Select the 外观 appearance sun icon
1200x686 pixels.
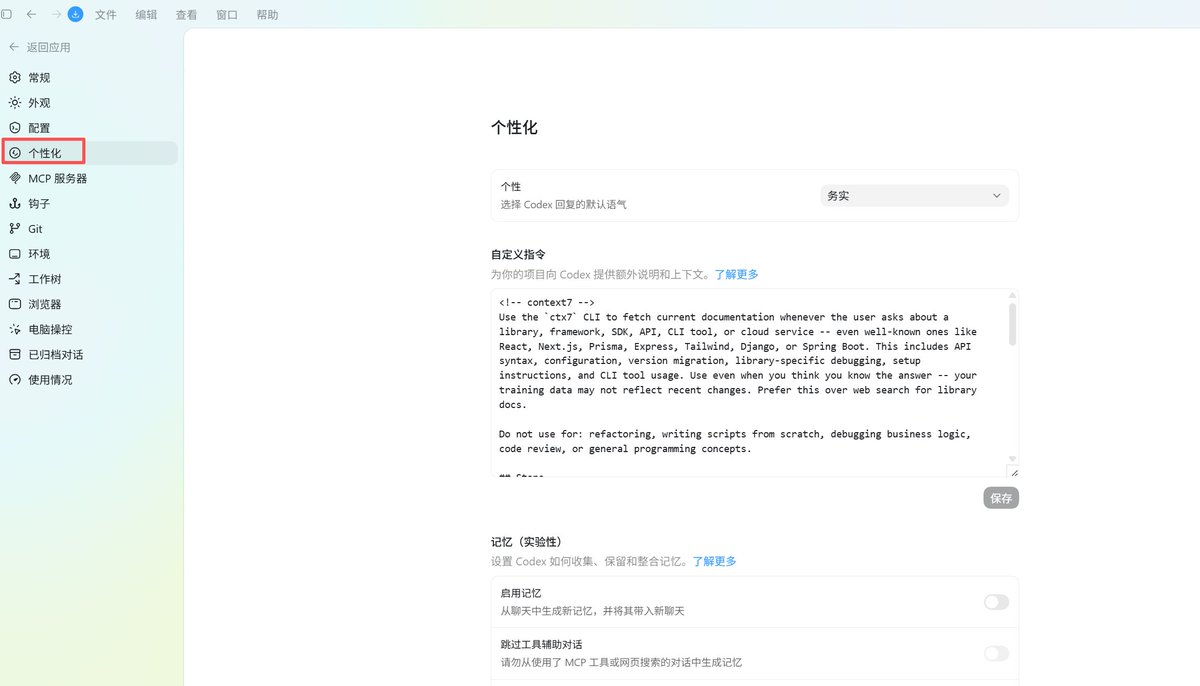tap(15, 102)
